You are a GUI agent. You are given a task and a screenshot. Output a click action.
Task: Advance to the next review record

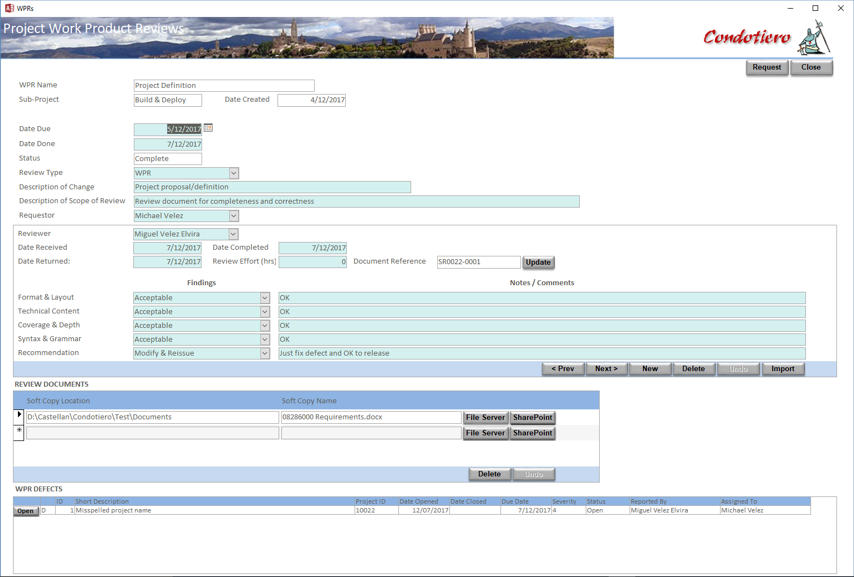(x=606, y=369)
